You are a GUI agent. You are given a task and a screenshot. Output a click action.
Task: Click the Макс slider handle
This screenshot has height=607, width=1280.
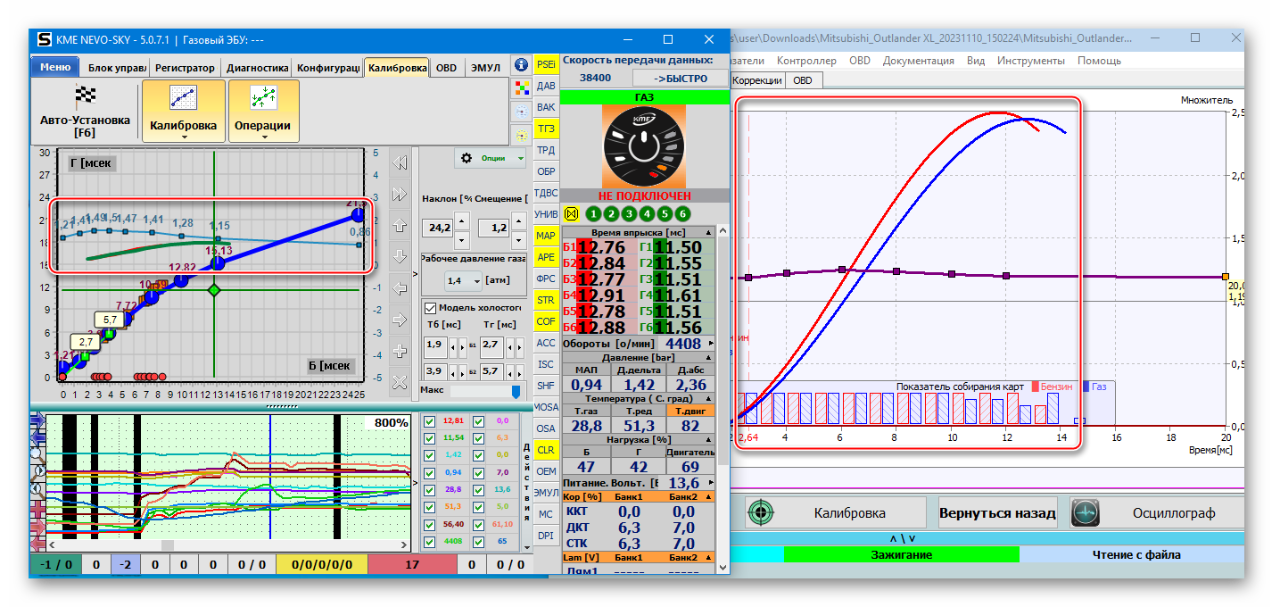(516, 391)
